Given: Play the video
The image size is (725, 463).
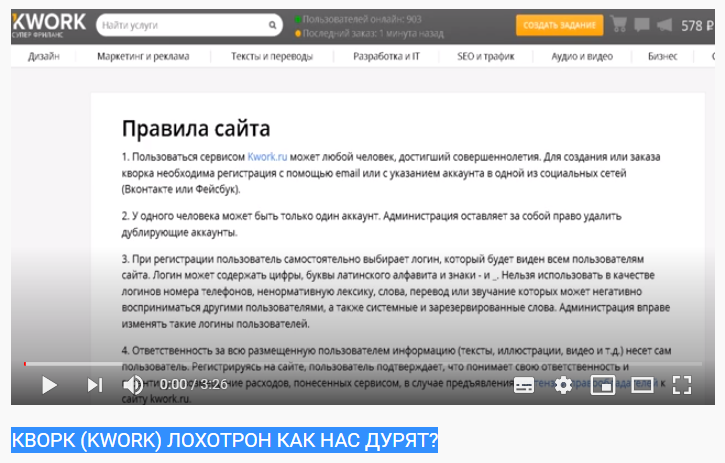Looking at the screenshot, I should point(49,385).
